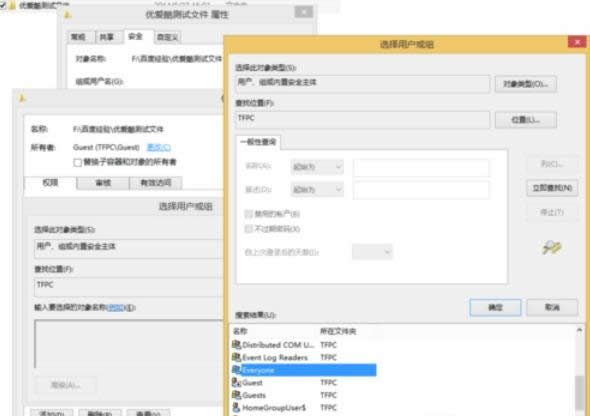The width and height of the screenshot is (590, 416).
Task: Click the 更改 owner link
Action: pyautogui.click(x=159, y=147)
